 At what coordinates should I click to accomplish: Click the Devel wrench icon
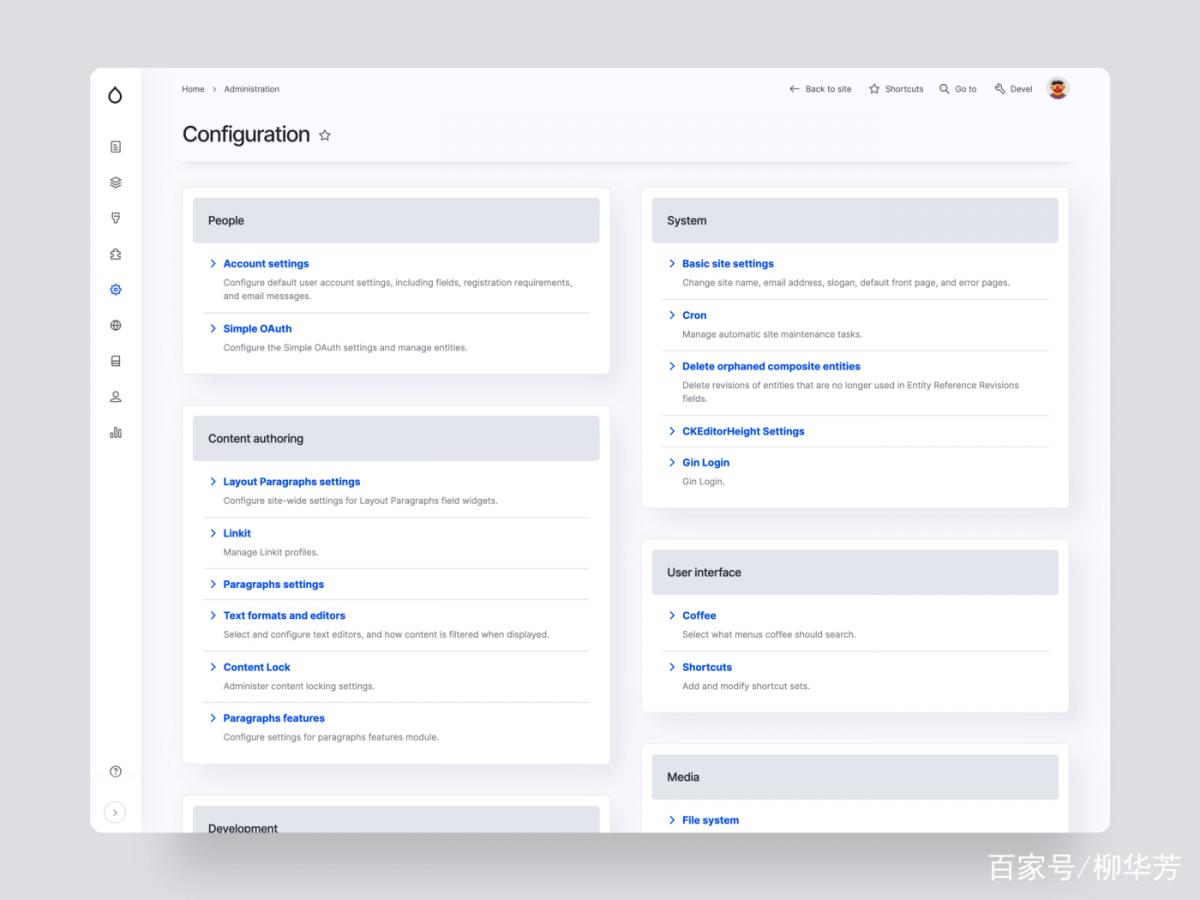(1000, 89)
